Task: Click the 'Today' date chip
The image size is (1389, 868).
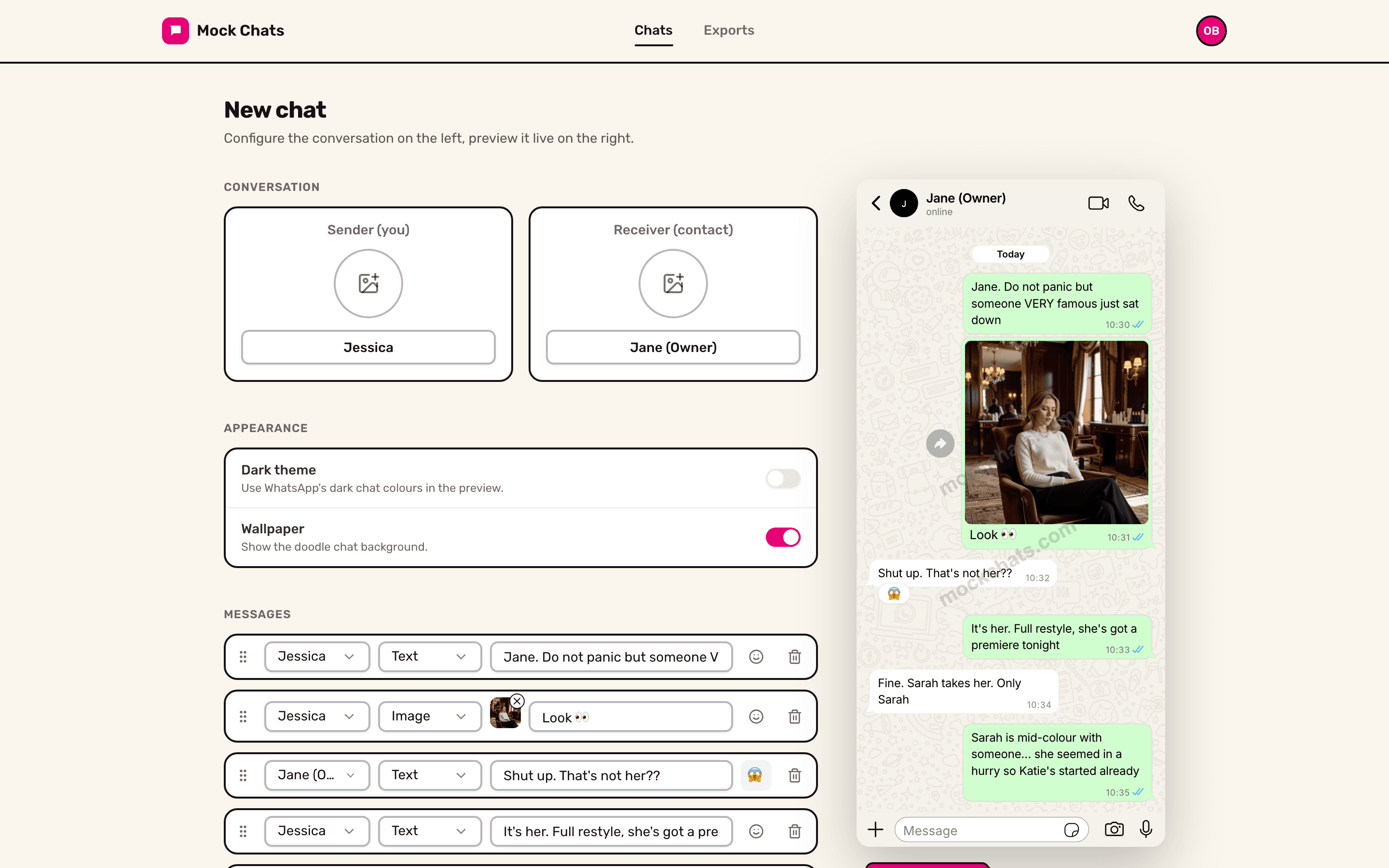Action: (1010, 254)
